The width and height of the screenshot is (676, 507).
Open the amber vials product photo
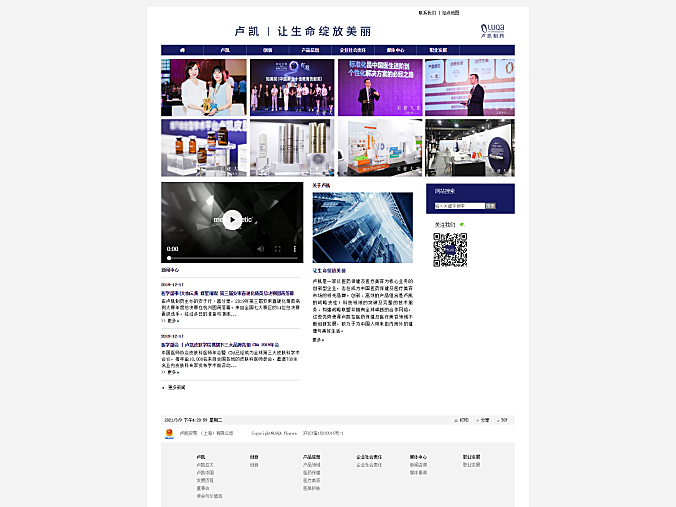click(204, 148)
